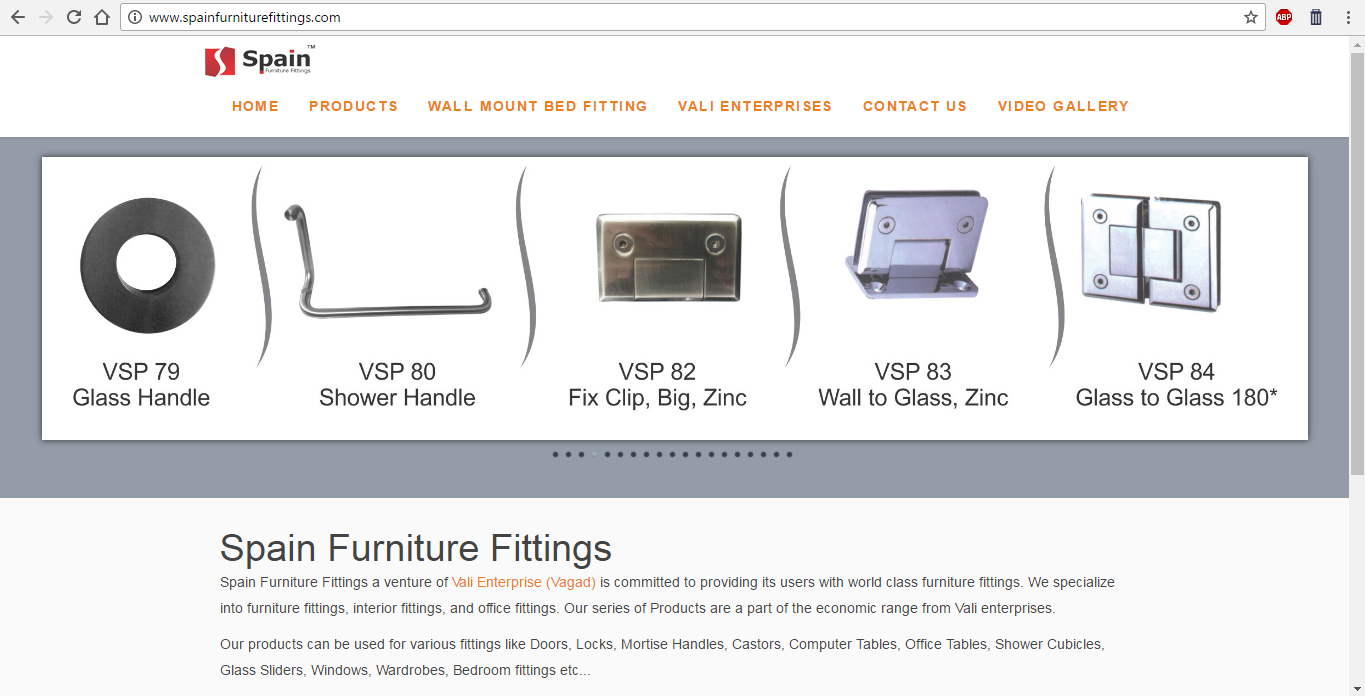Image resolution: width=1365 pixels, height=696 pixels.
Task: Open Chrome three-dot menu
Action: (1347, 17)
